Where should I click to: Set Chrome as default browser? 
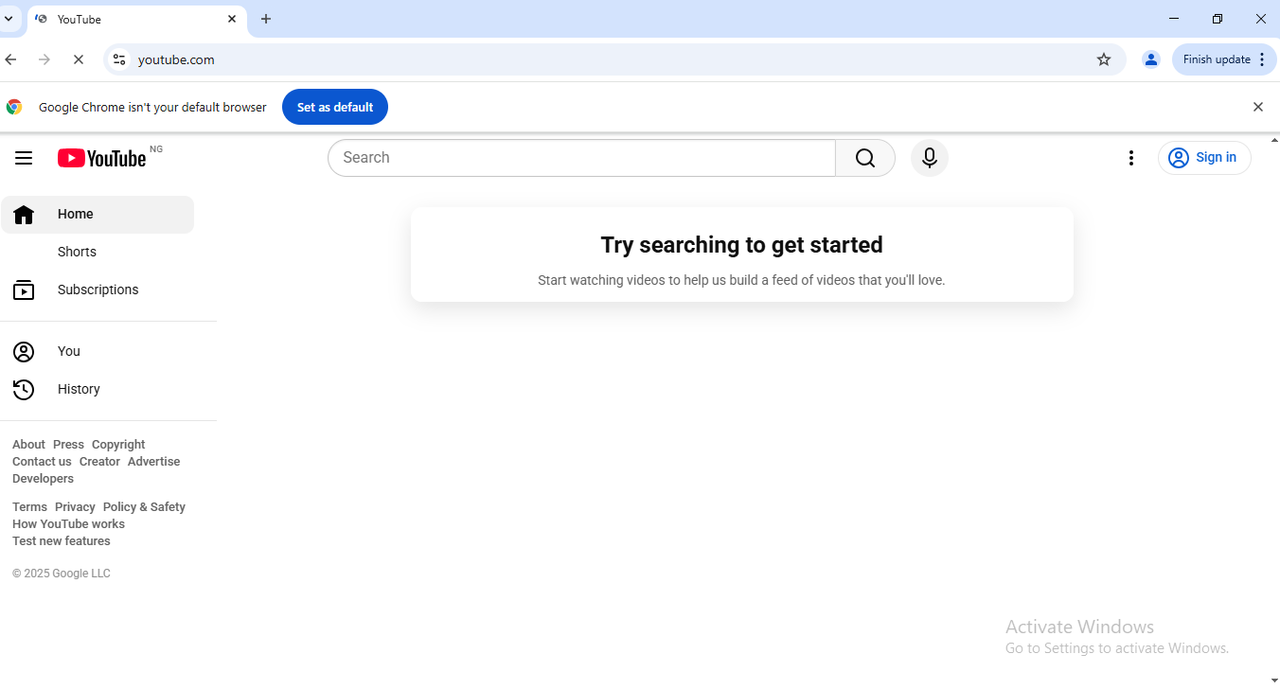tap(335, 107)
